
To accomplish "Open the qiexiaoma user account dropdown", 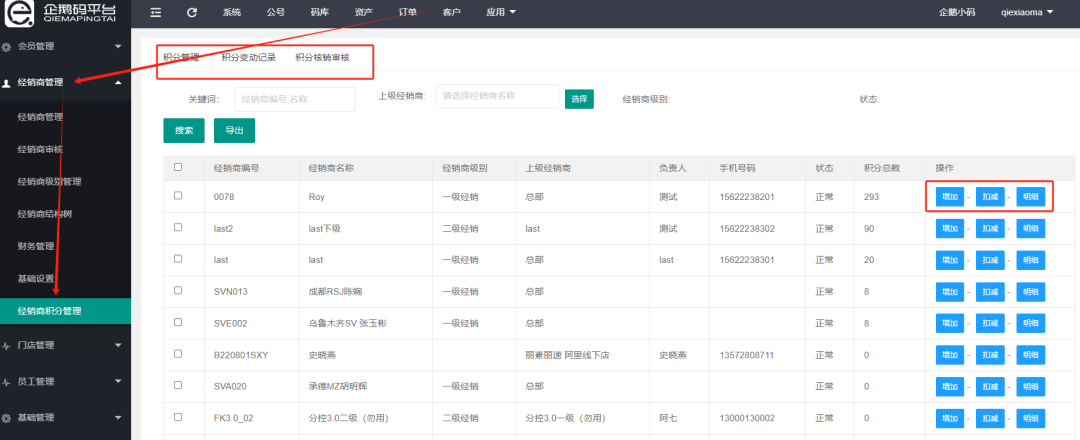I will [x=1027, y=12].
